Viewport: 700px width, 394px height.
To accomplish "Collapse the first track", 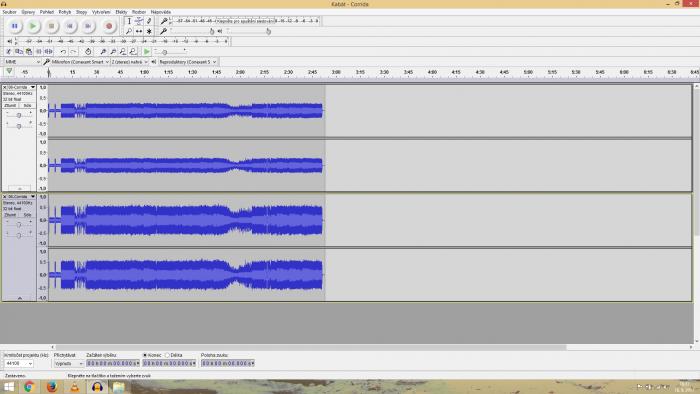I will pos(19,189).
